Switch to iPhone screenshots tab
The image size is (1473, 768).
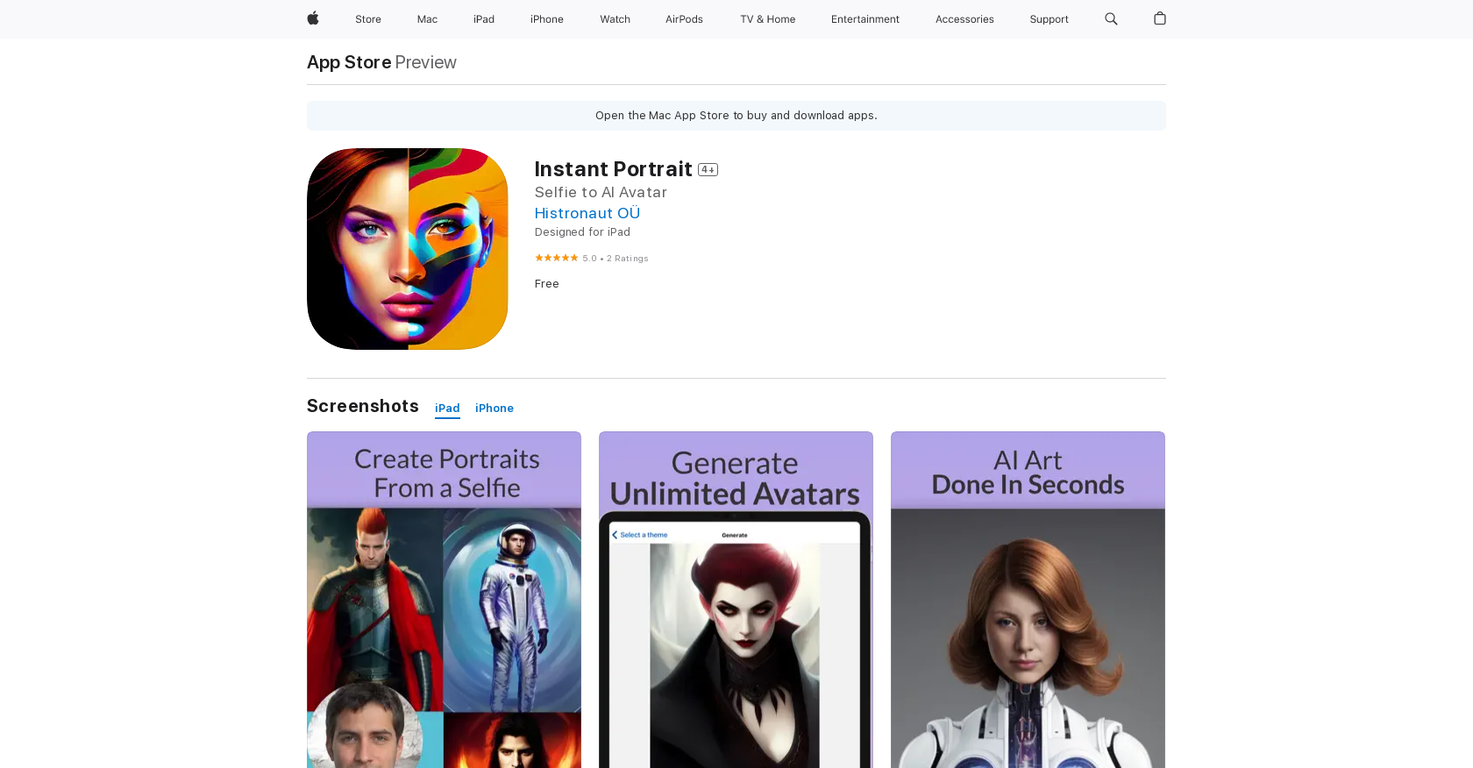click(494, 408)
